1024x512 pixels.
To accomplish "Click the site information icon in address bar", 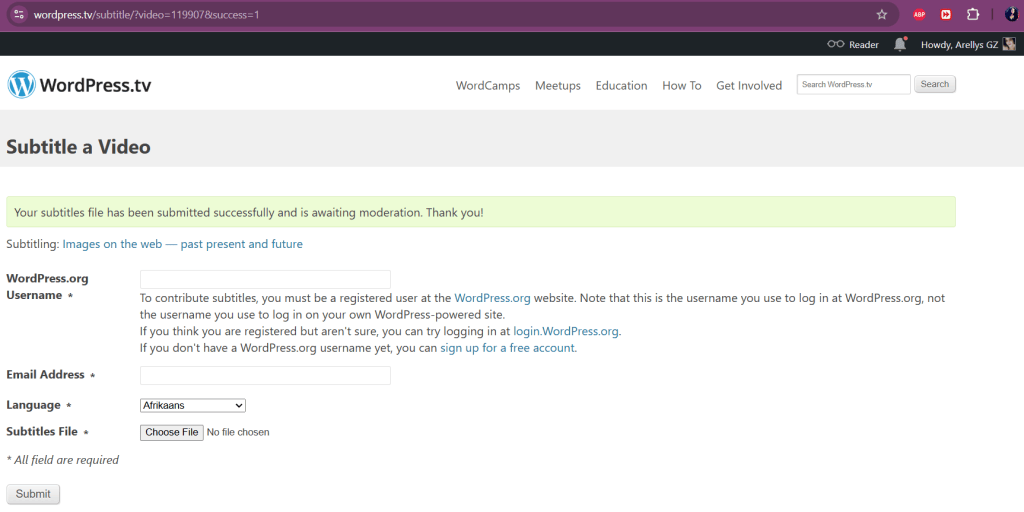I will click(x=18, y=14).
